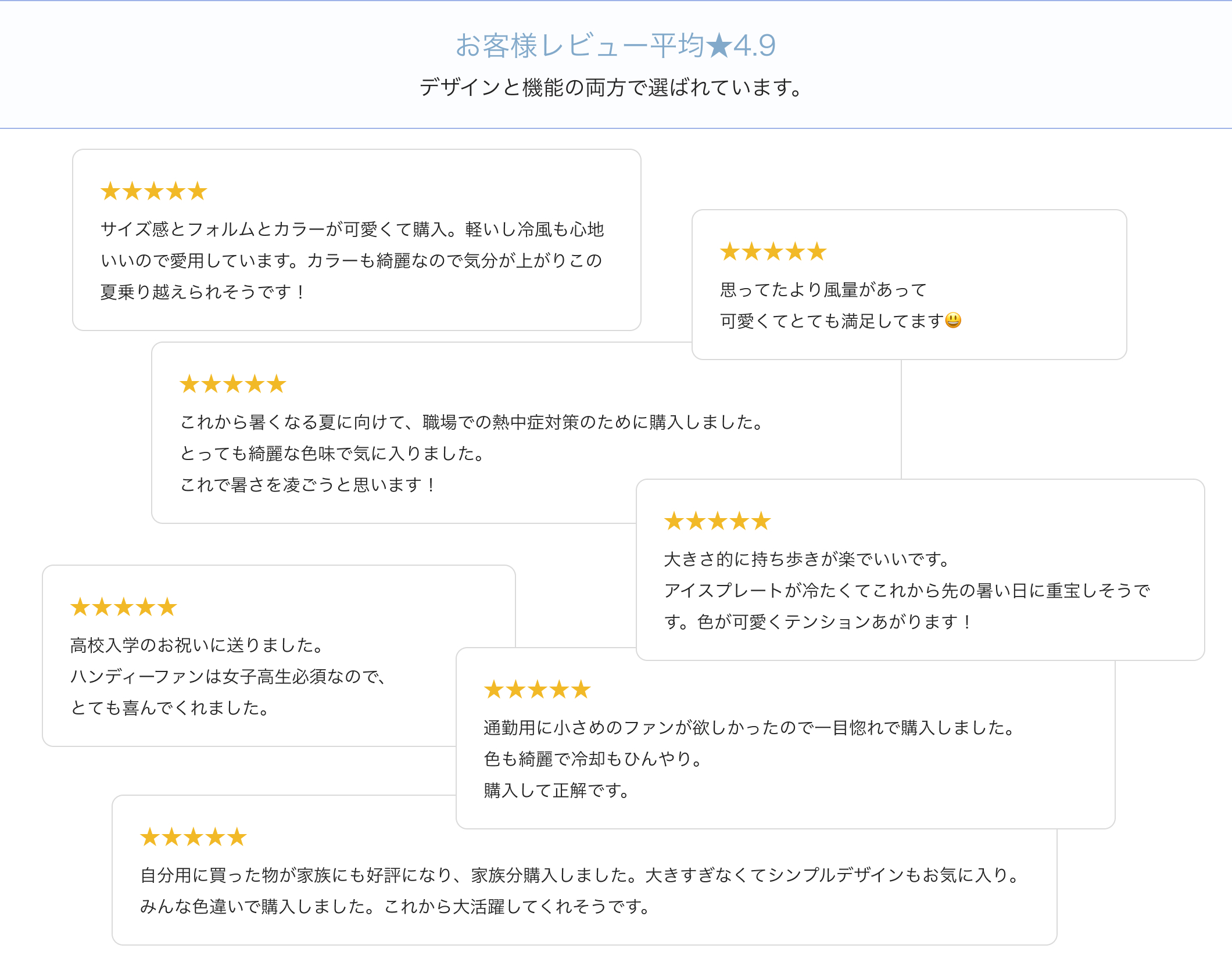Click stars on 職場での熱中症対策 review
Image resolution: width=1232 pixels, height=970 pixels.
[233, 384]
